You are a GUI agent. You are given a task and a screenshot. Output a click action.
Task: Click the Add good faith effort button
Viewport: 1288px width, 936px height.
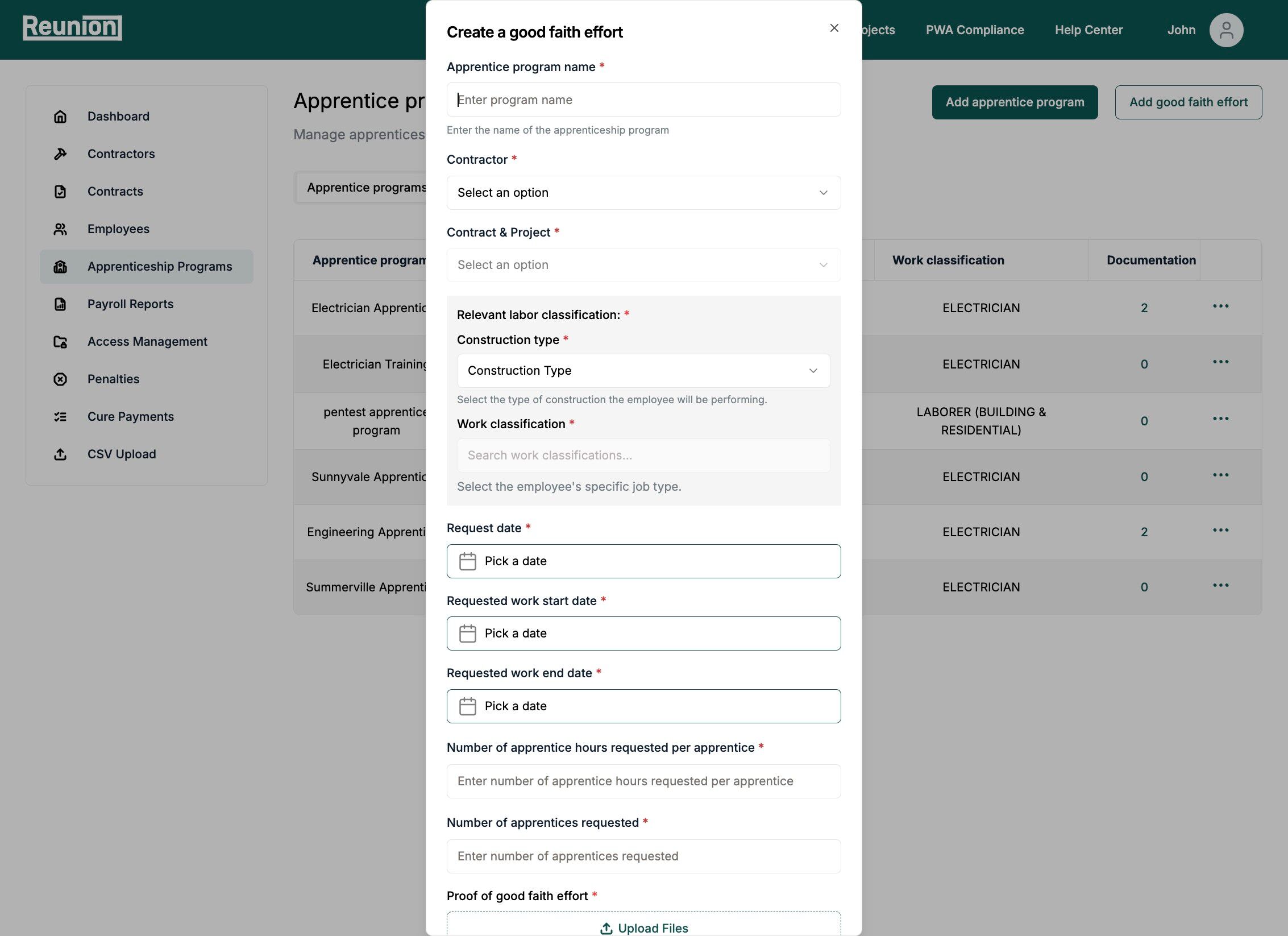[x=1188, y=102]
